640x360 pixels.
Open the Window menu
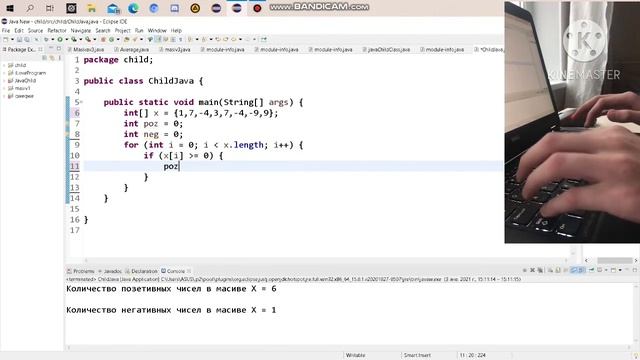click(x=157, y=31)
